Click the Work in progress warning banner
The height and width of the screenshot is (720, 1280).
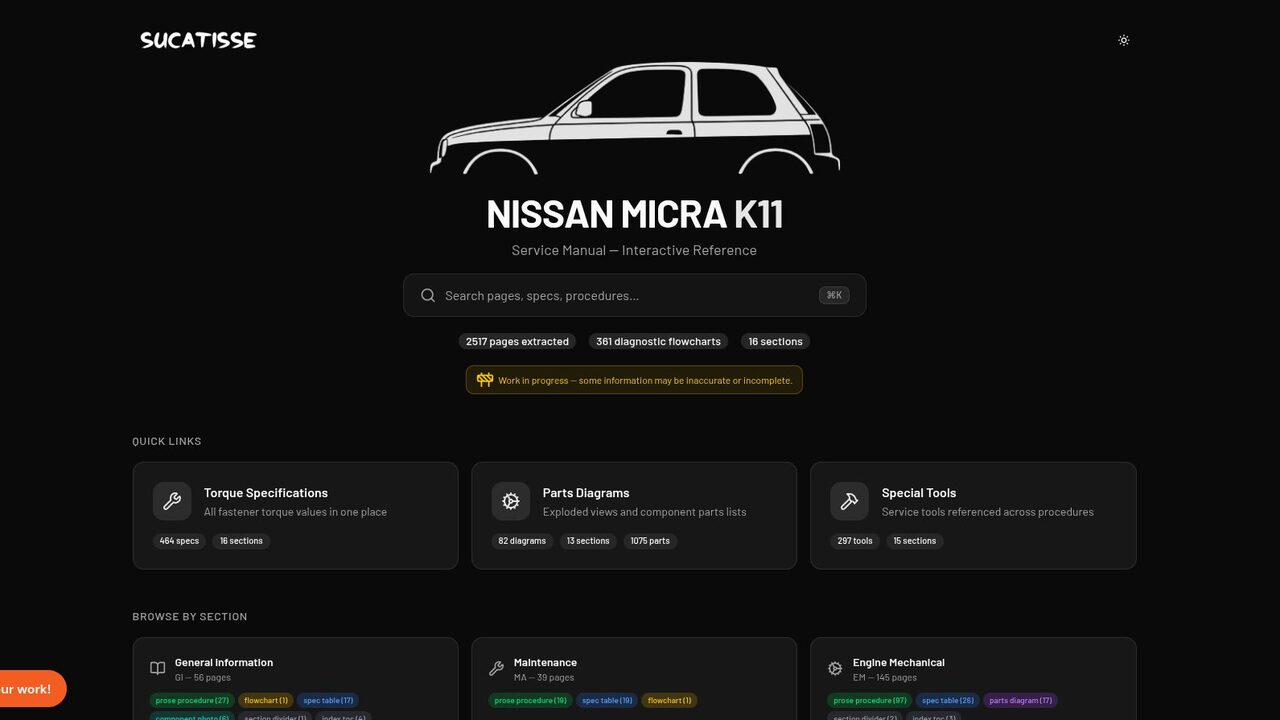pos(634,380)
